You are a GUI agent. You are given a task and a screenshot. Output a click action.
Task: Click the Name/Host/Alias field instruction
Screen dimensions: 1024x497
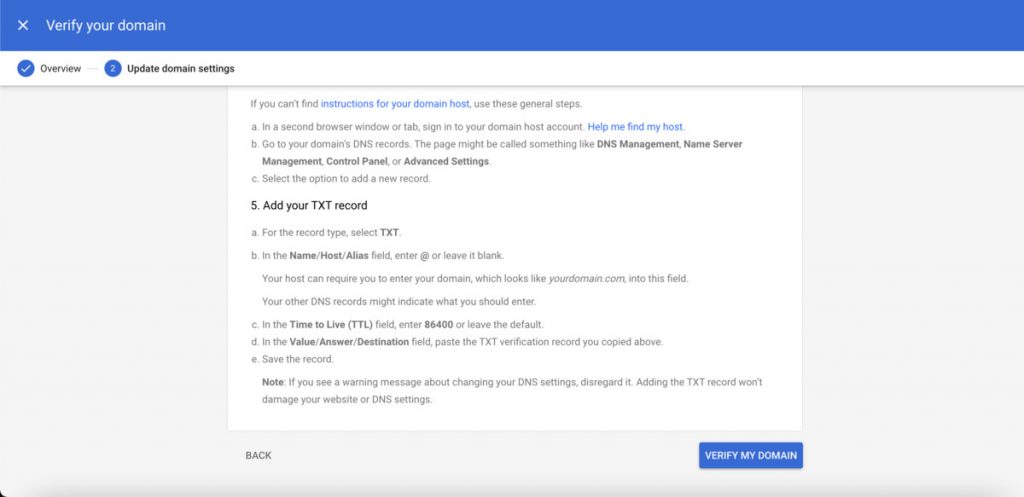[x=377, y=255]
